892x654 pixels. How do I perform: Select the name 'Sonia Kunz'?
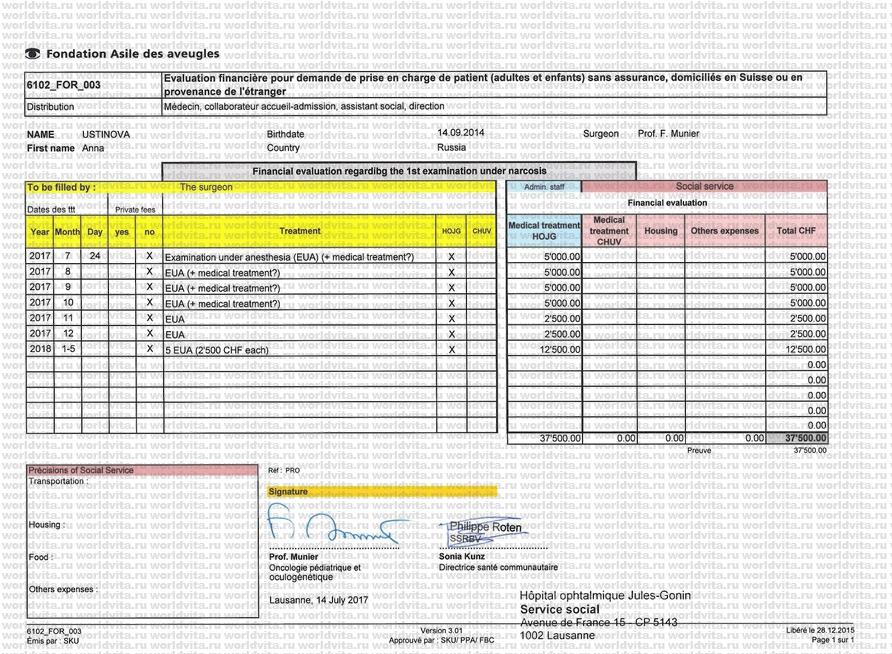pos(461,557)
